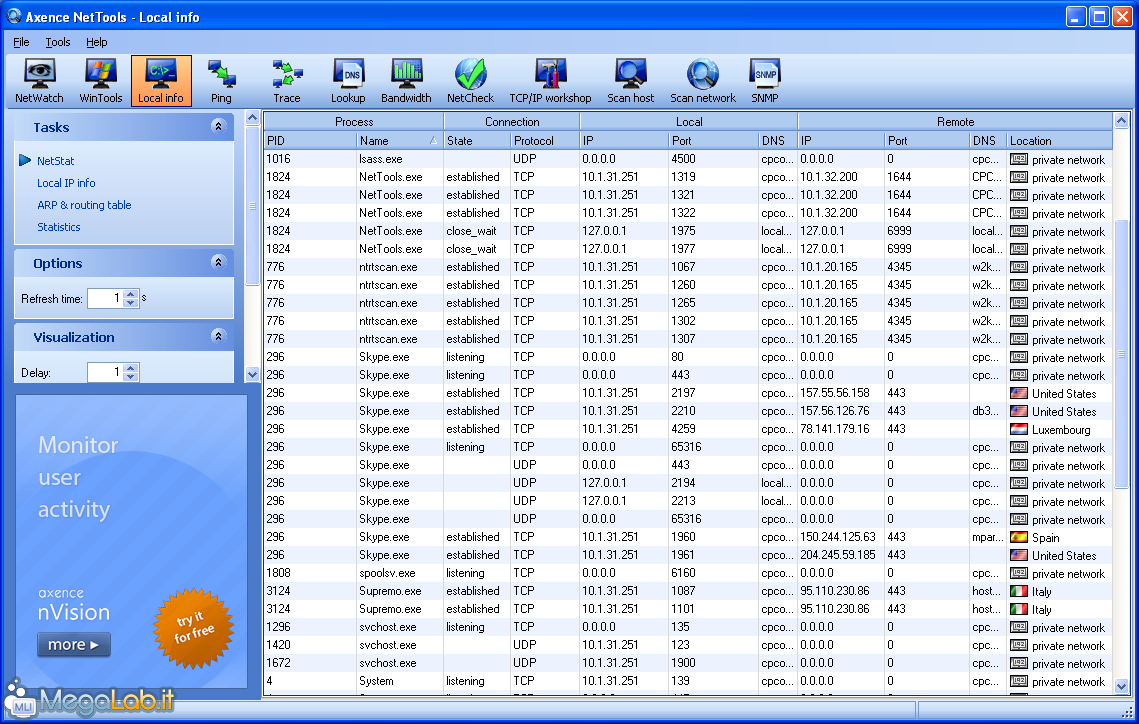Click United States flag for 157.56.126.76
The width and height of the screenshot is (1139, 724).
tap(1018, 411)
